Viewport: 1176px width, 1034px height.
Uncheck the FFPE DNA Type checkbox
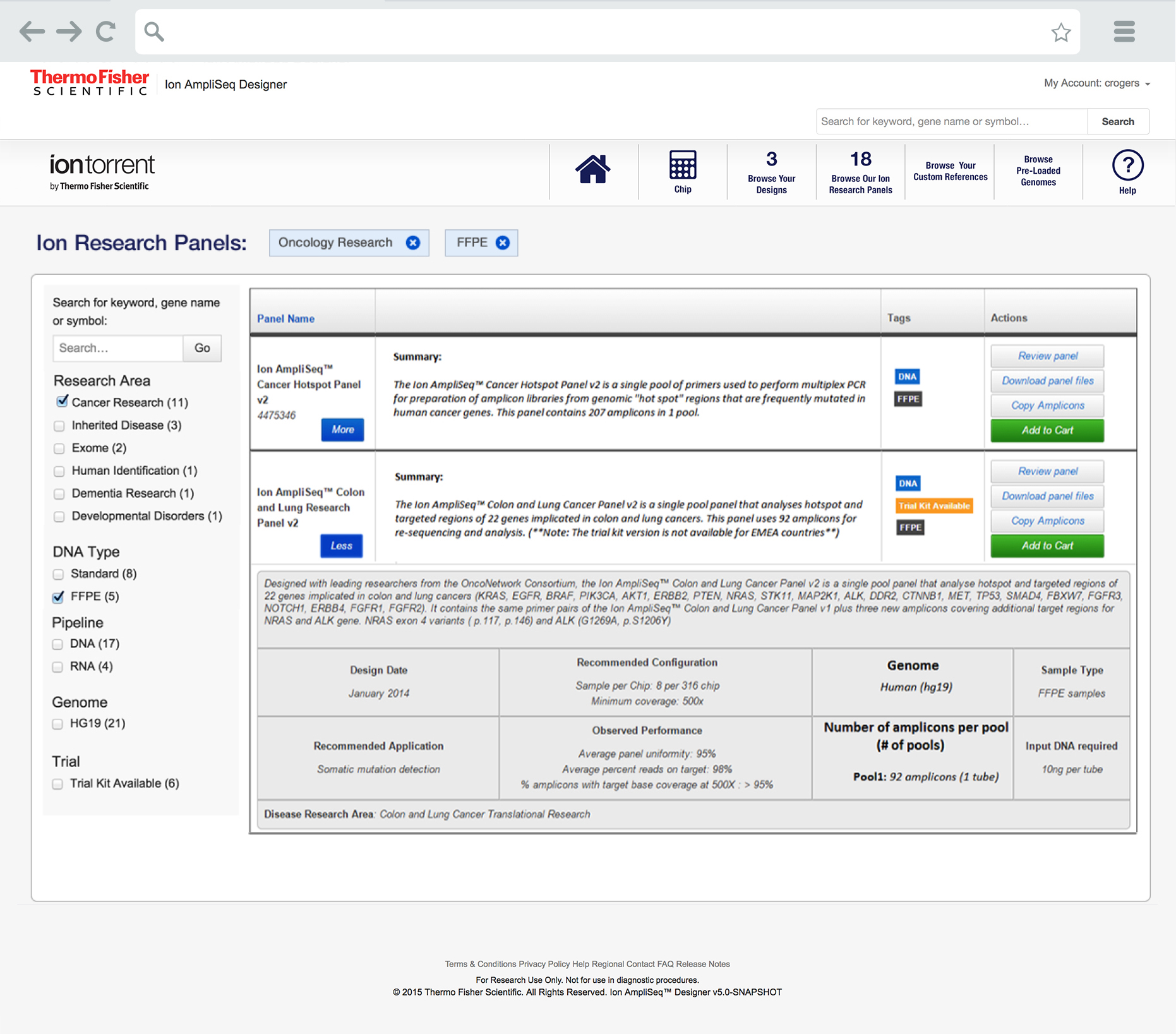(x=58, y=596)
